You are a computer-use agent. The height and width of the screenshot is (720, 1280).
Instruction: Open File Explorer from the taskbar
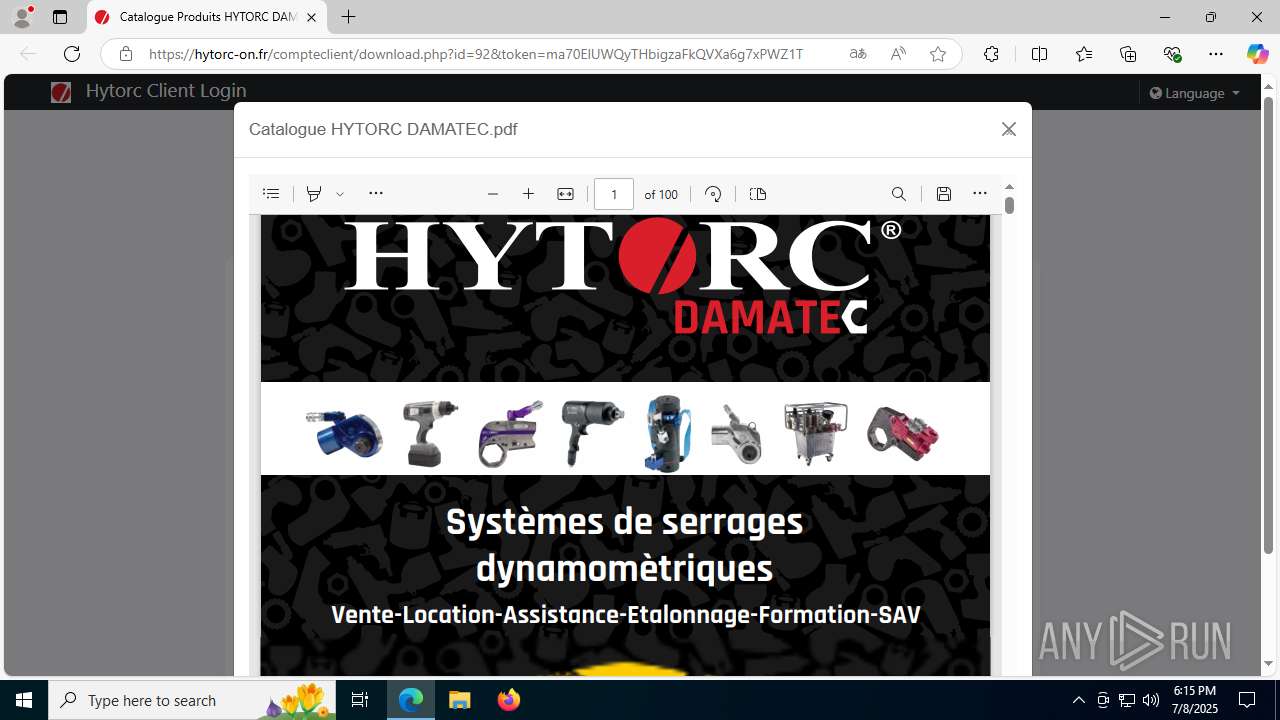[460, 700]
